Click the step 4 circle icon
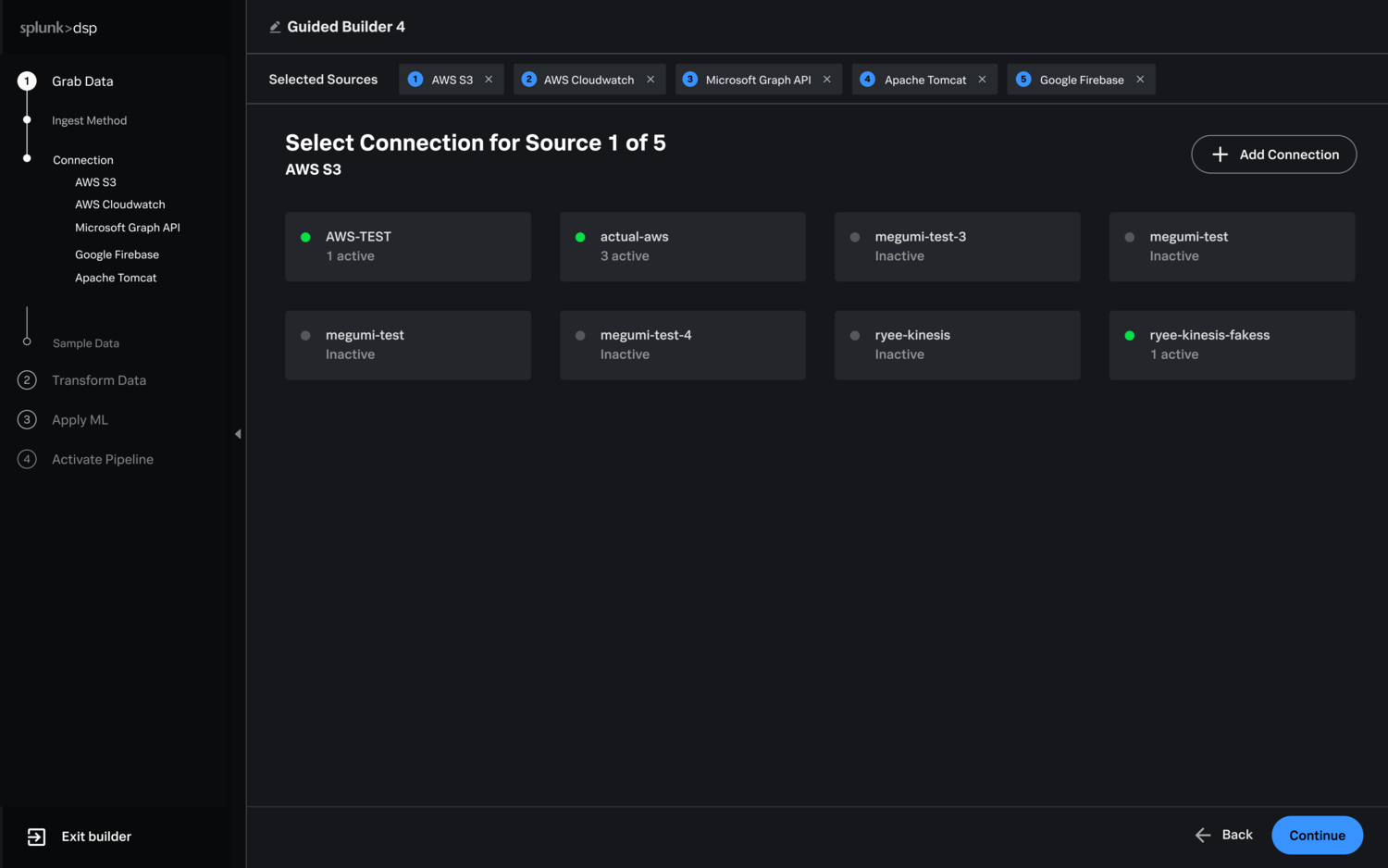Image resolution: width=1388 pixels, height=868 pixels. coord(27,459)
